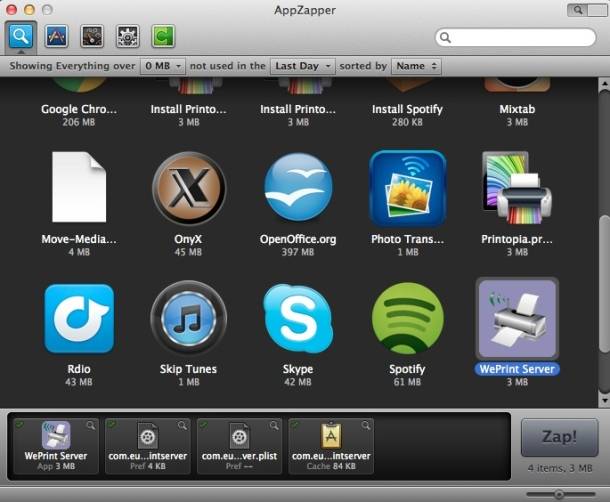The height and width of the screenshot is (502, 610).
Task: Select the Printopia preference pane icon
Action: (x=517, y=188)
